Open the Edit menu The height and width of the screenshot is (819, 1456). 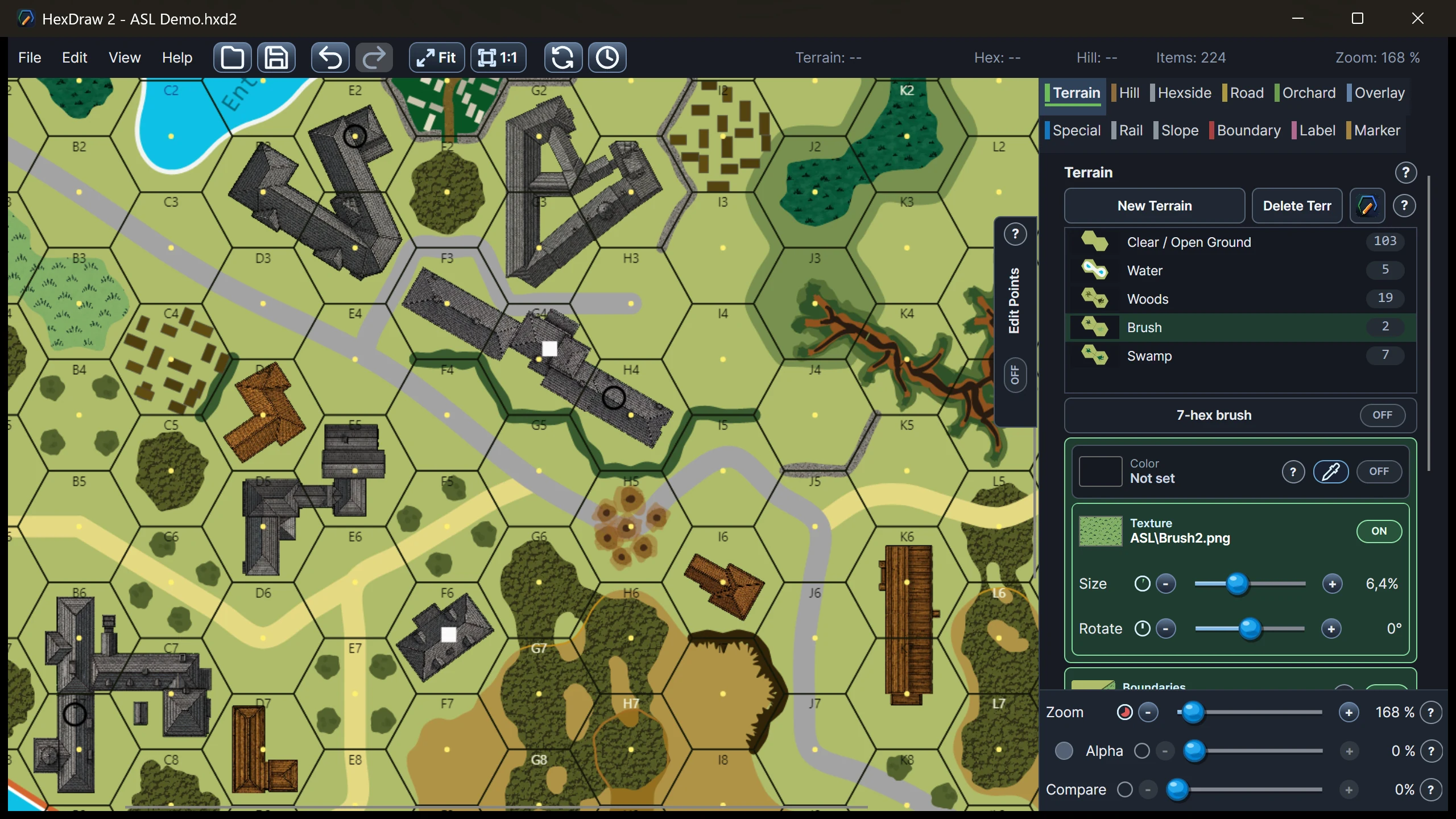[75, 57]
